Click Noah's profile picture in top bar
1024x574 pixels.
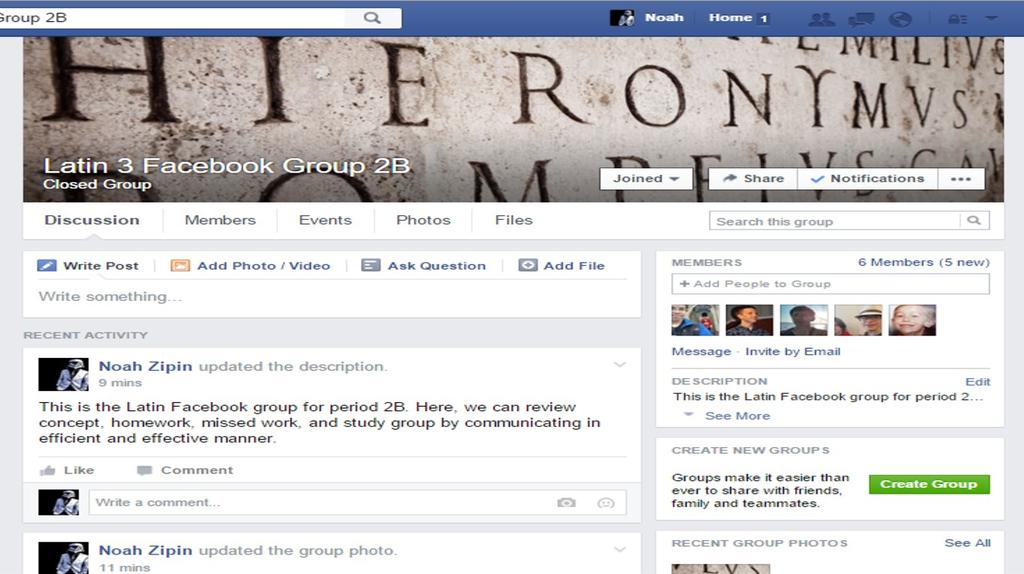click(x=622, y=18)
